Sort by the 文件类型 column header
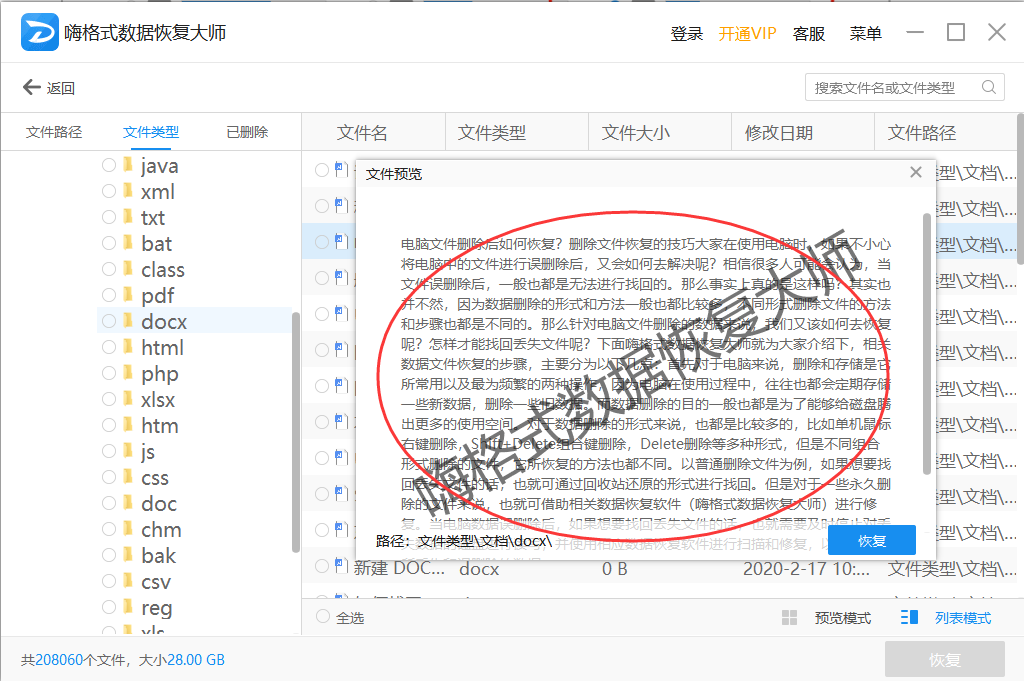The image size is (1024, 681). tap(491, 133)
